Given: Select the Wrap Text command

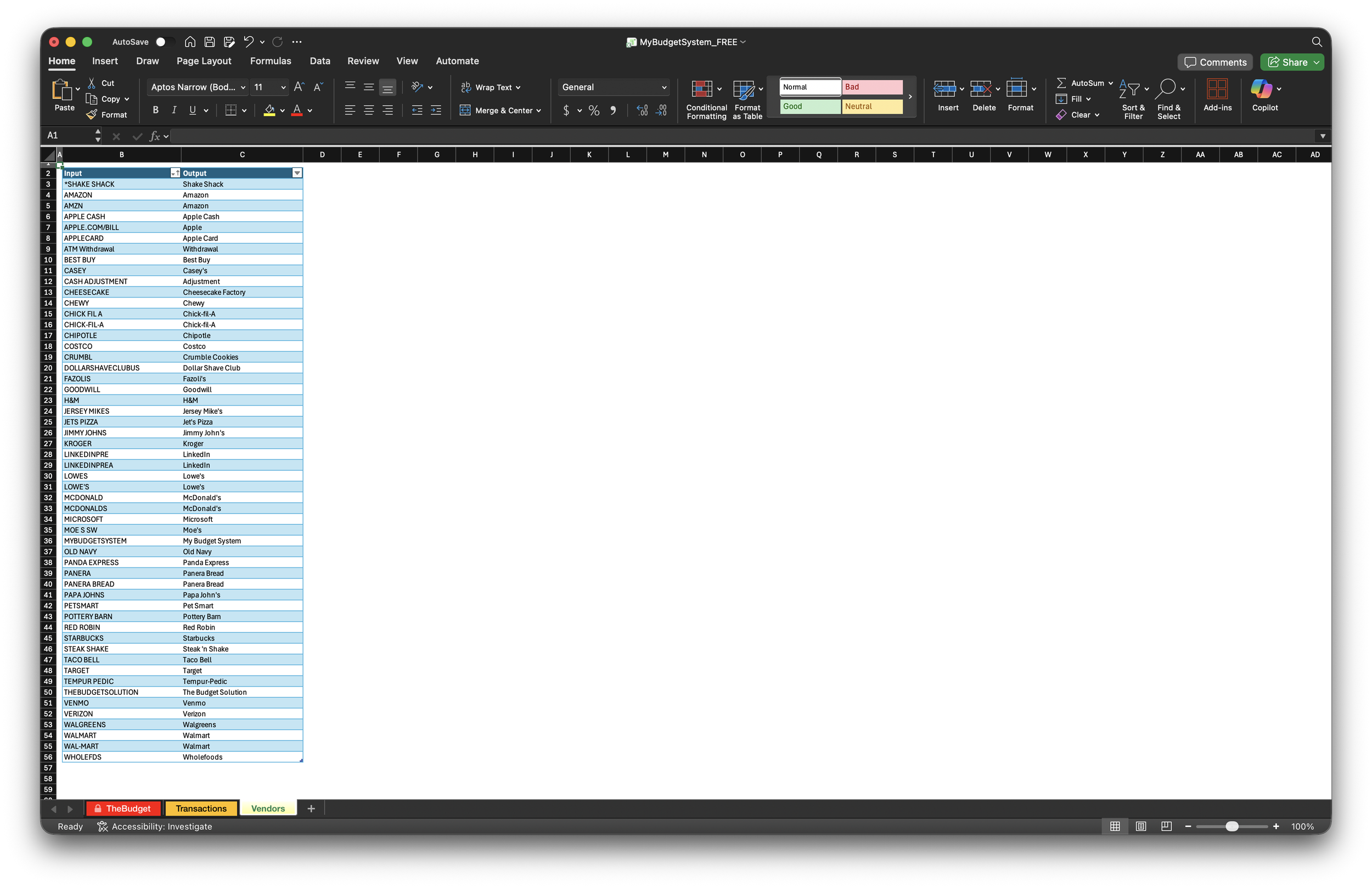Looking at the screenshot, I should click(491, 87).
